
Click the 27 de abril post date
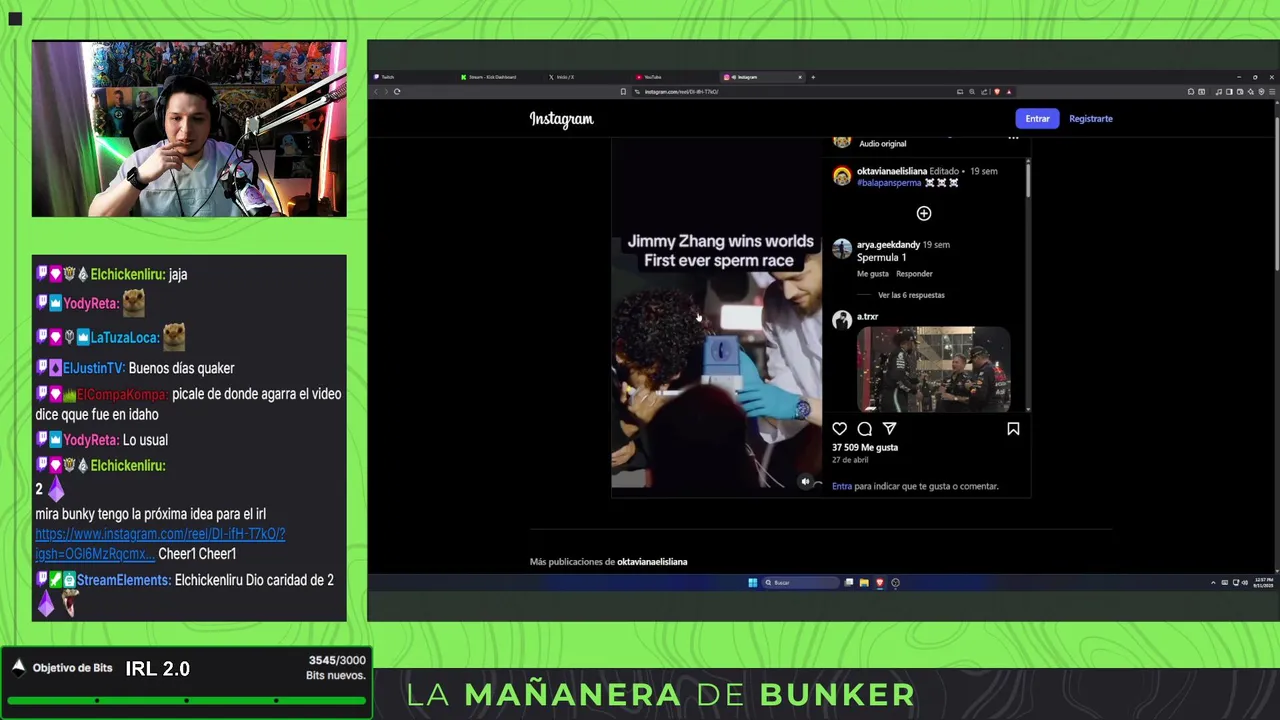pos(850,460)
